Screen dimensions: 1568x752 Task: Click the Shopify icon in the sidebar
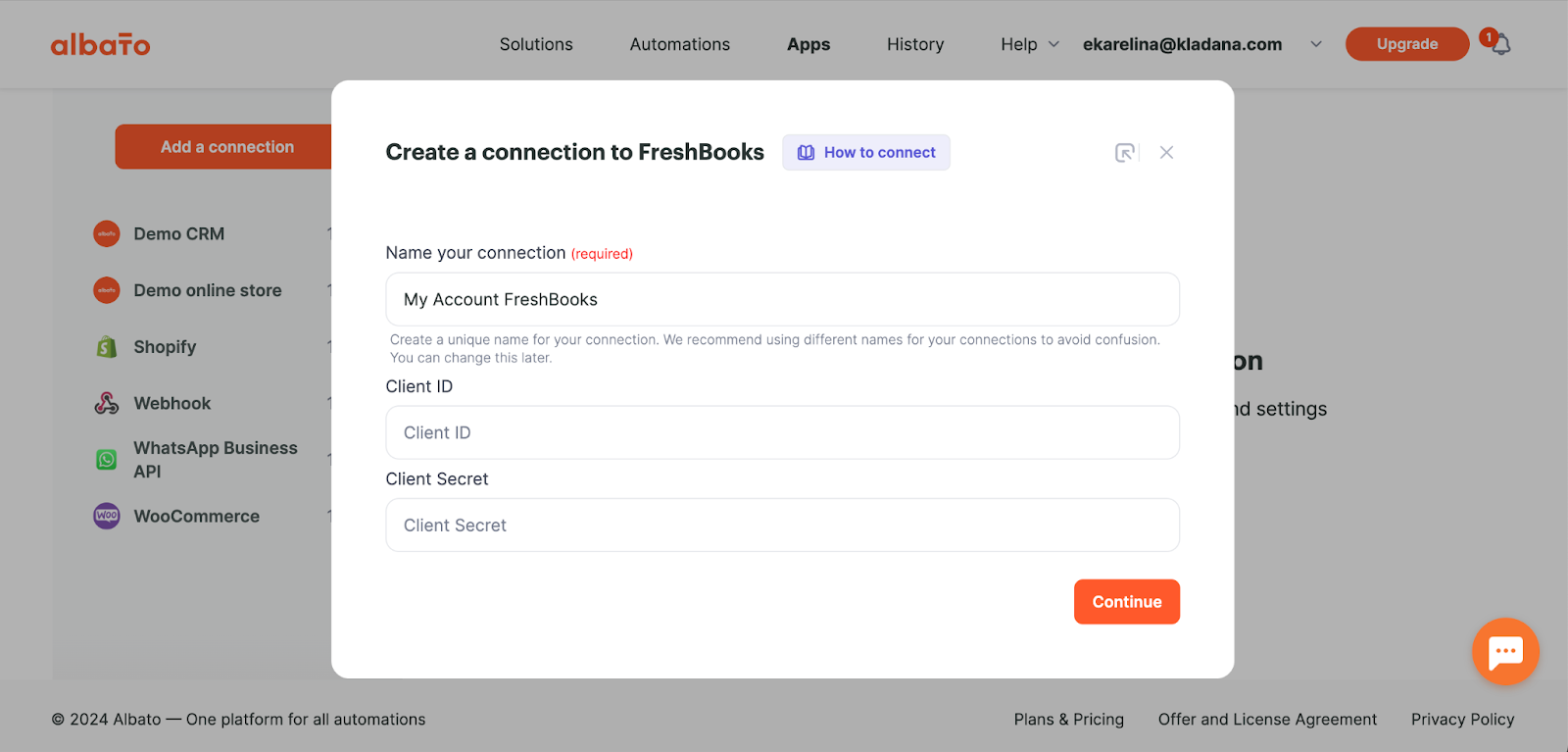tap(107, 347)
